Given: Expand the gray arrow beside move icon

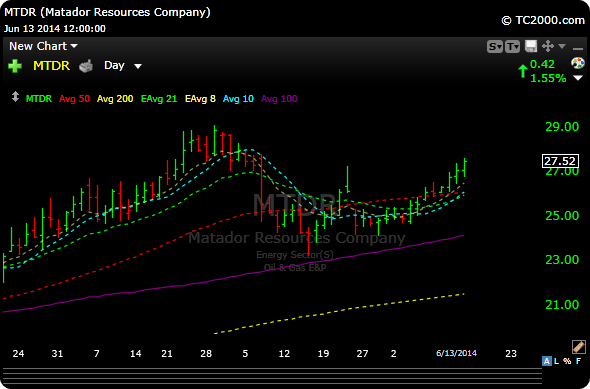Looking at the screenshot, I should click(562, 46).
